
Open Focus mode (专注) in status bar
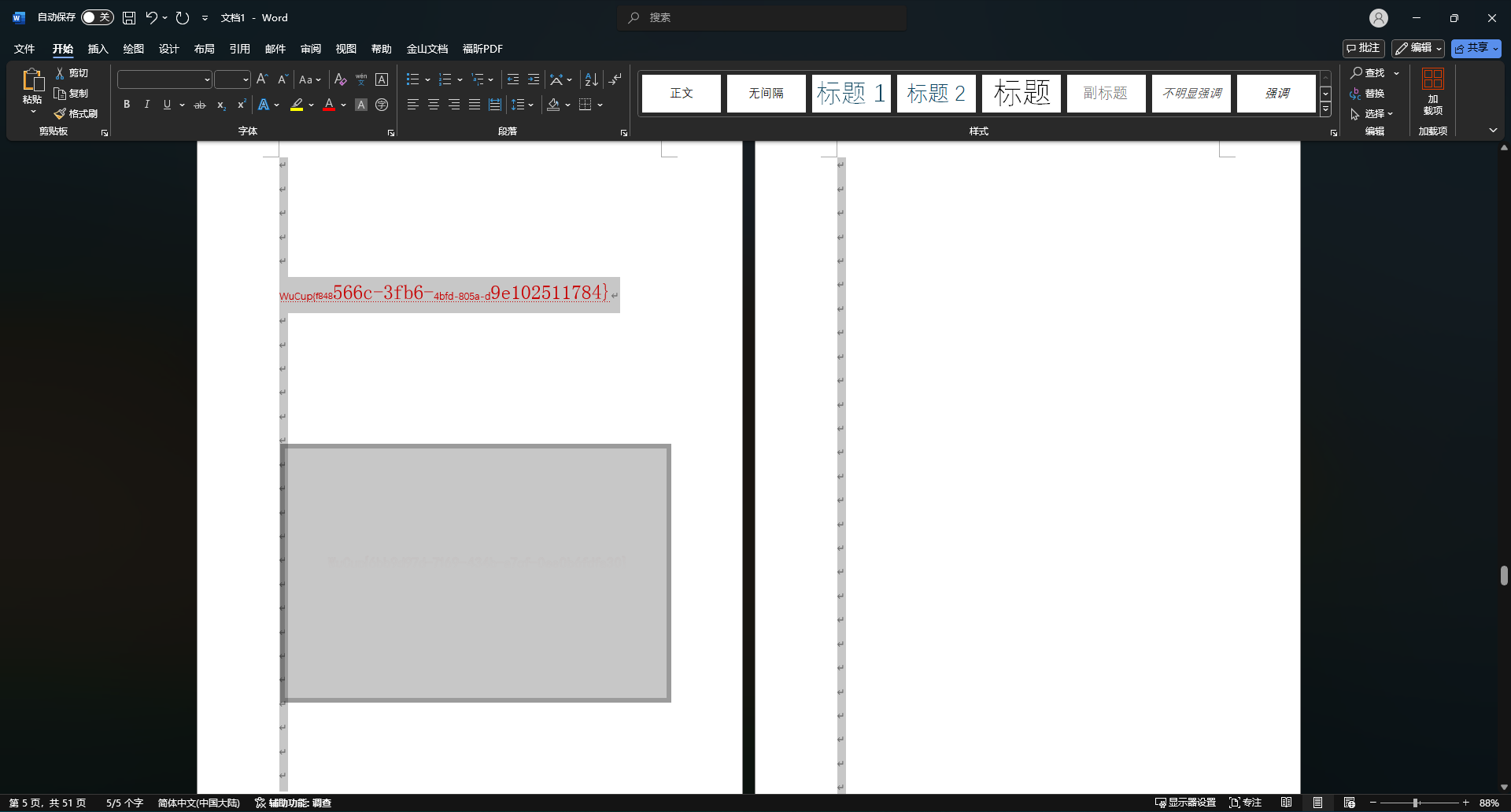[x=1246, y=803]
